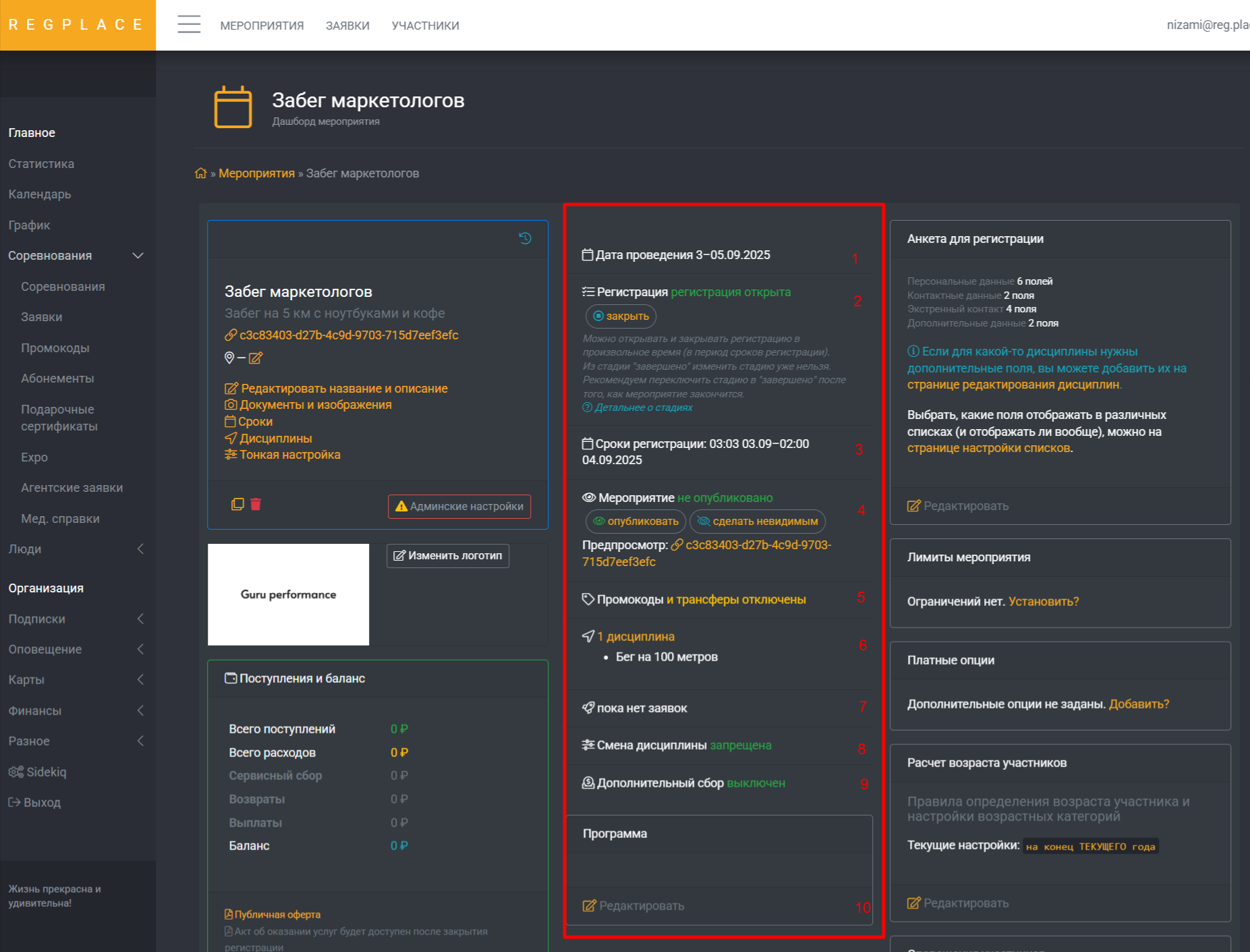Viewport: 1250px width, 952px height.
Task: Open Статистика in the sidebar
Action: point(41,164)
